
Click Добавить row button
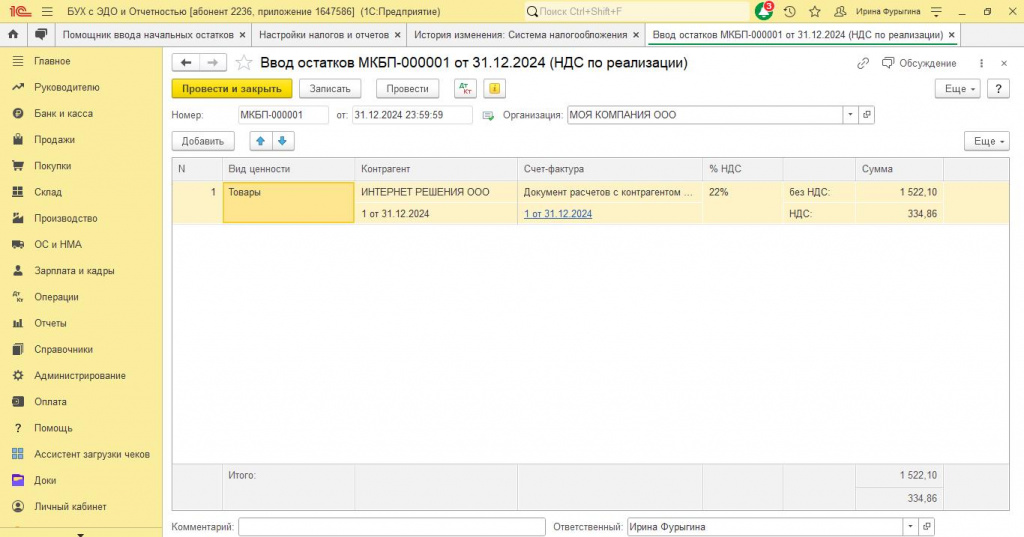(203, 141)
